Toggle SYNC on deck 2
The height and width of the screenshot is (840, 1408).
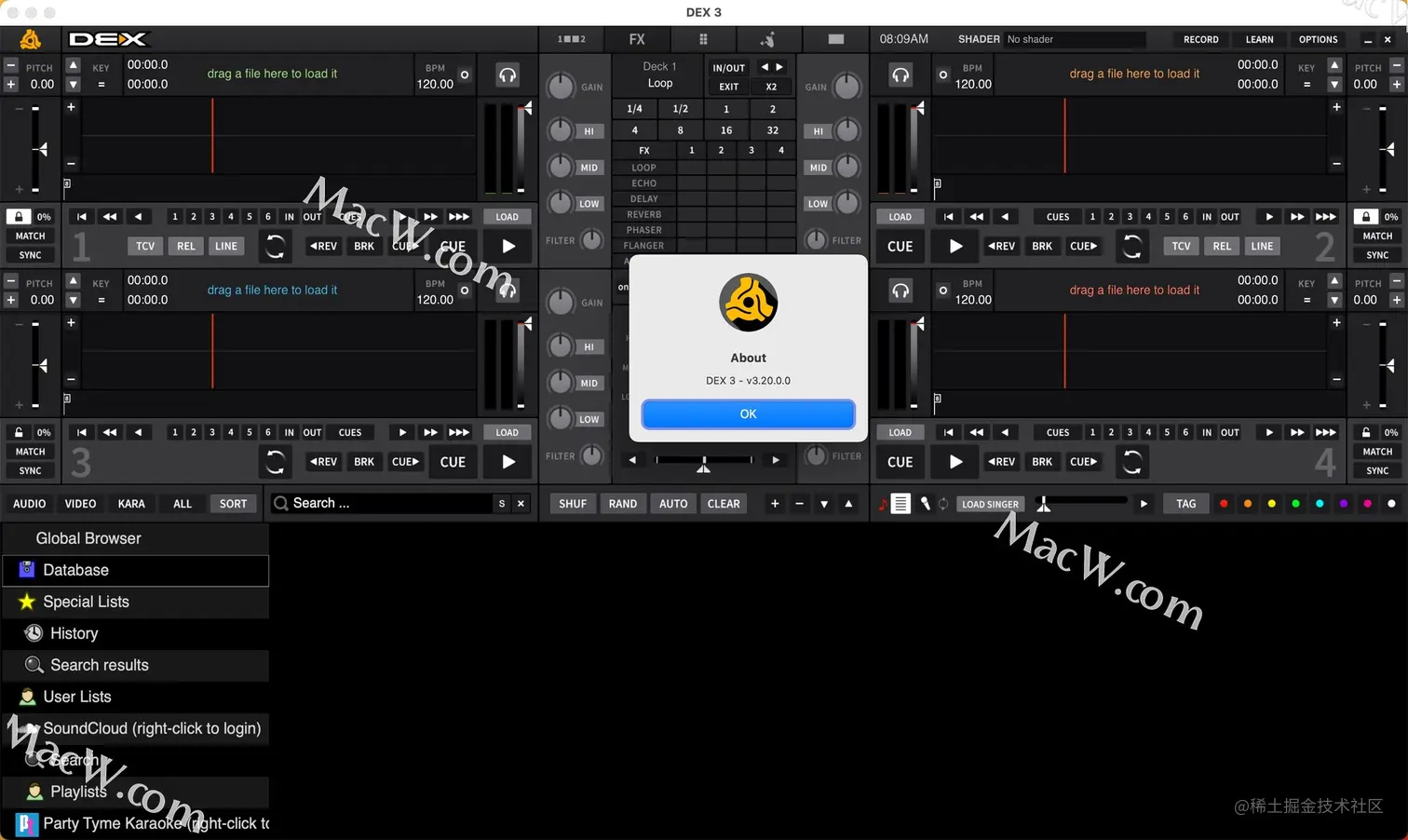click(1377, 255)
